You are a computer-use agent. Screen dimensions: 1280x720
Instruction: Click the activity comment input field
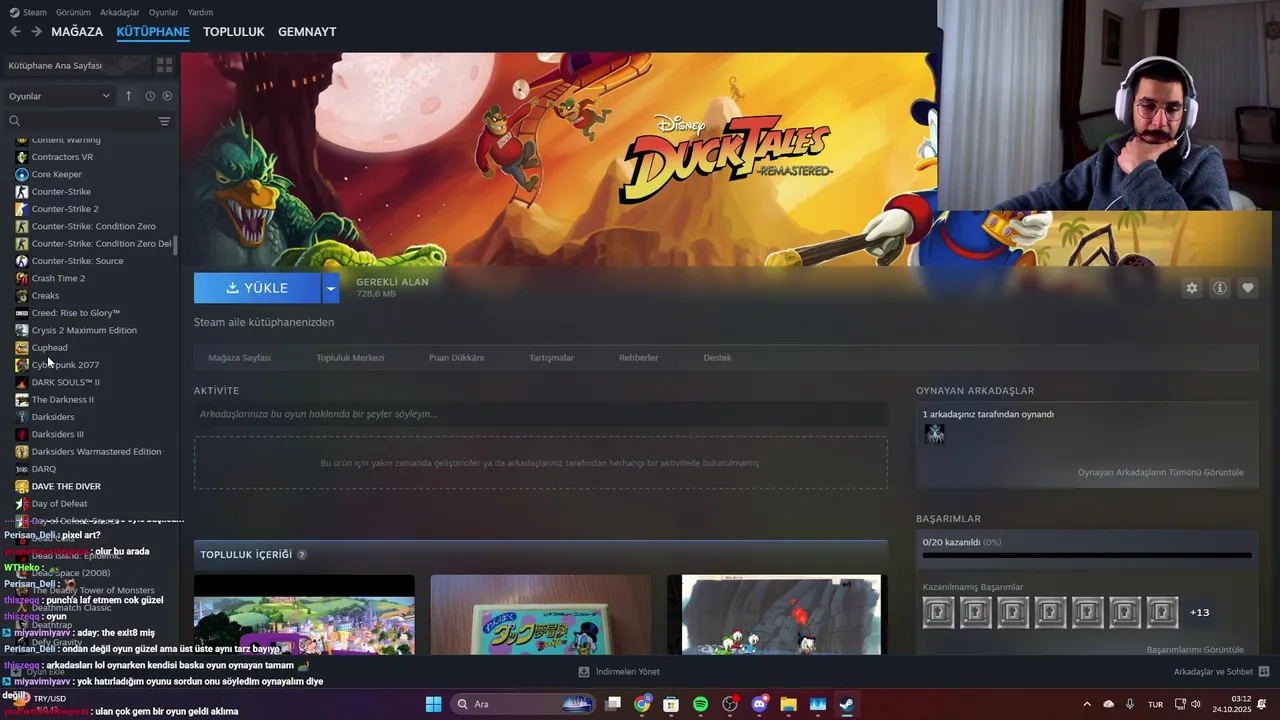coord(540,414)
